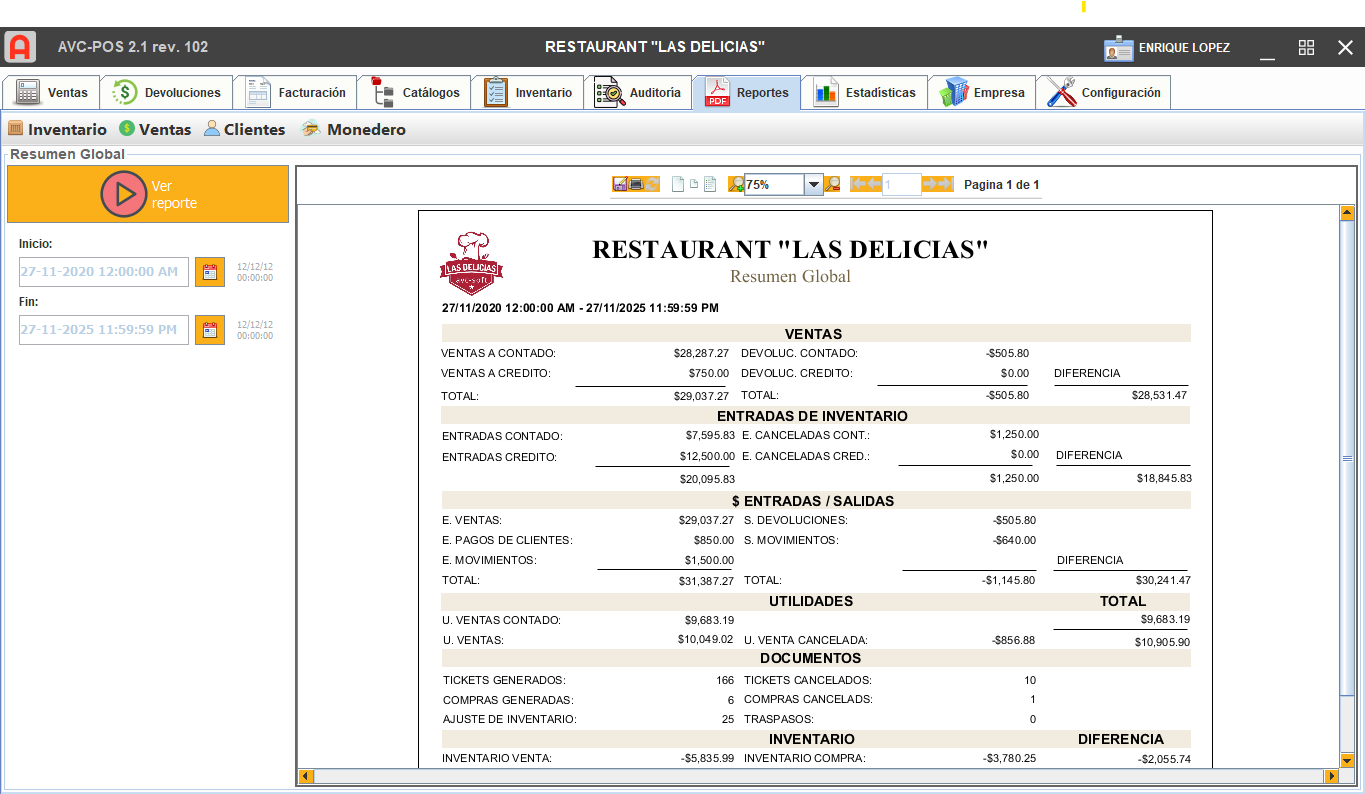Open the calendar picker for Inicio date
This screenshot has height=794, width=1365.
click(x=208, y=271)
